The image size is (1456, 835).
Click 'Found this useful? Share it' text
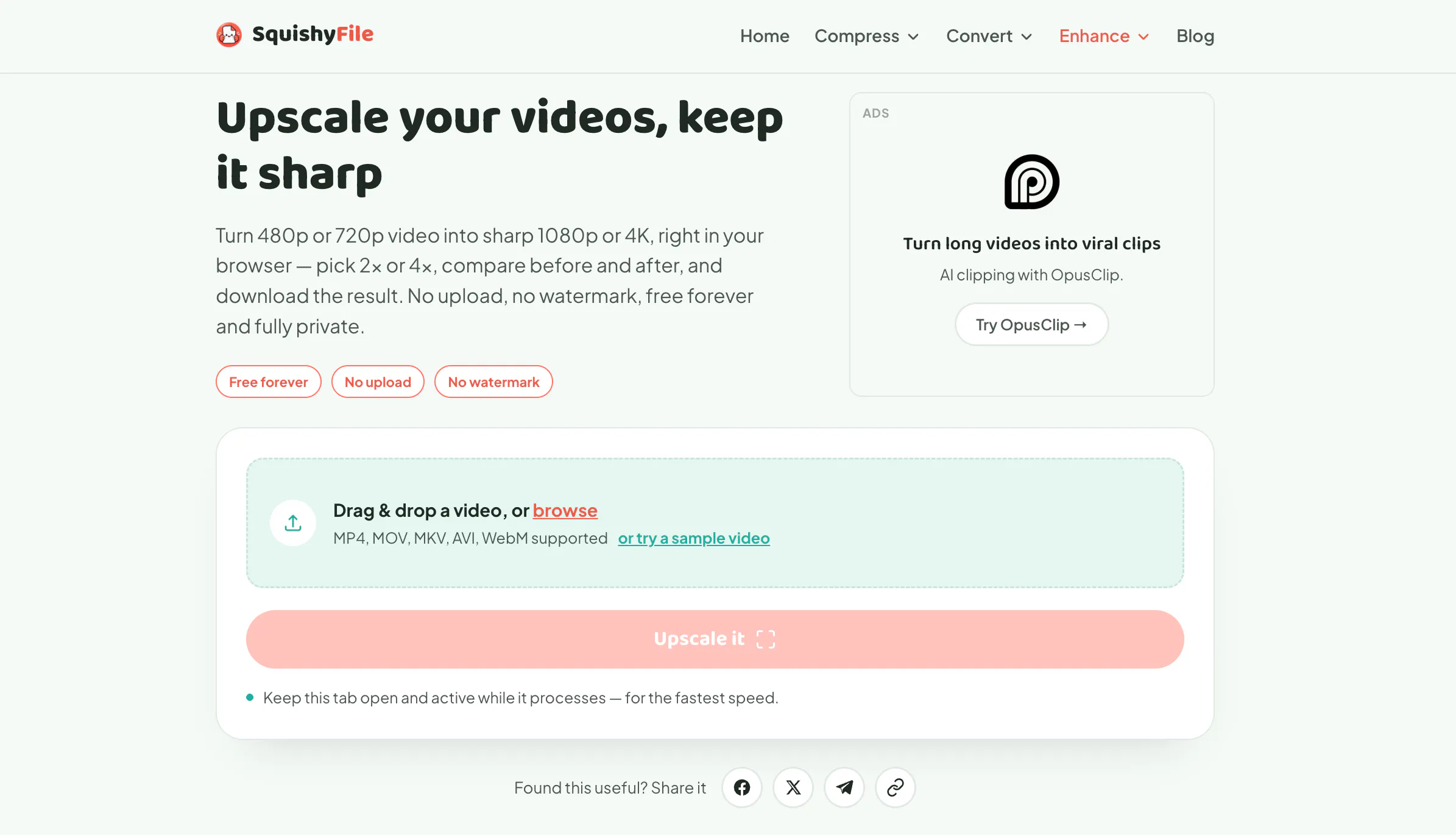tap(610, 787)
